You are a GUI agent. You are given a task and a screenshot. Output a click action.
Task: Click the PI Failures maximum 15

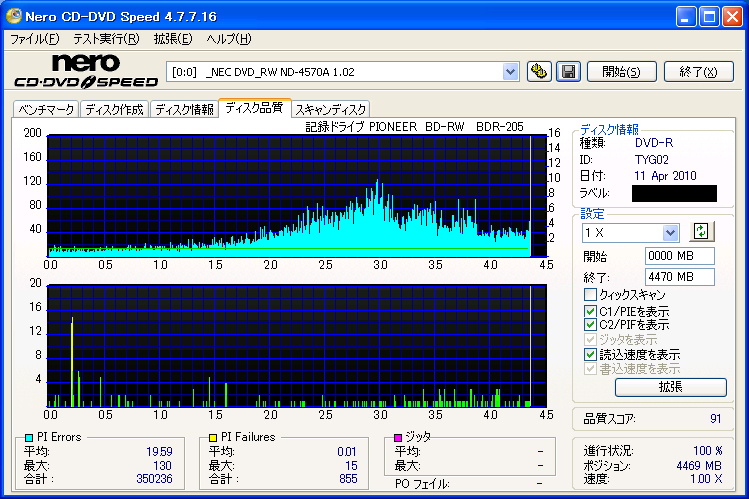pos(351,465)
